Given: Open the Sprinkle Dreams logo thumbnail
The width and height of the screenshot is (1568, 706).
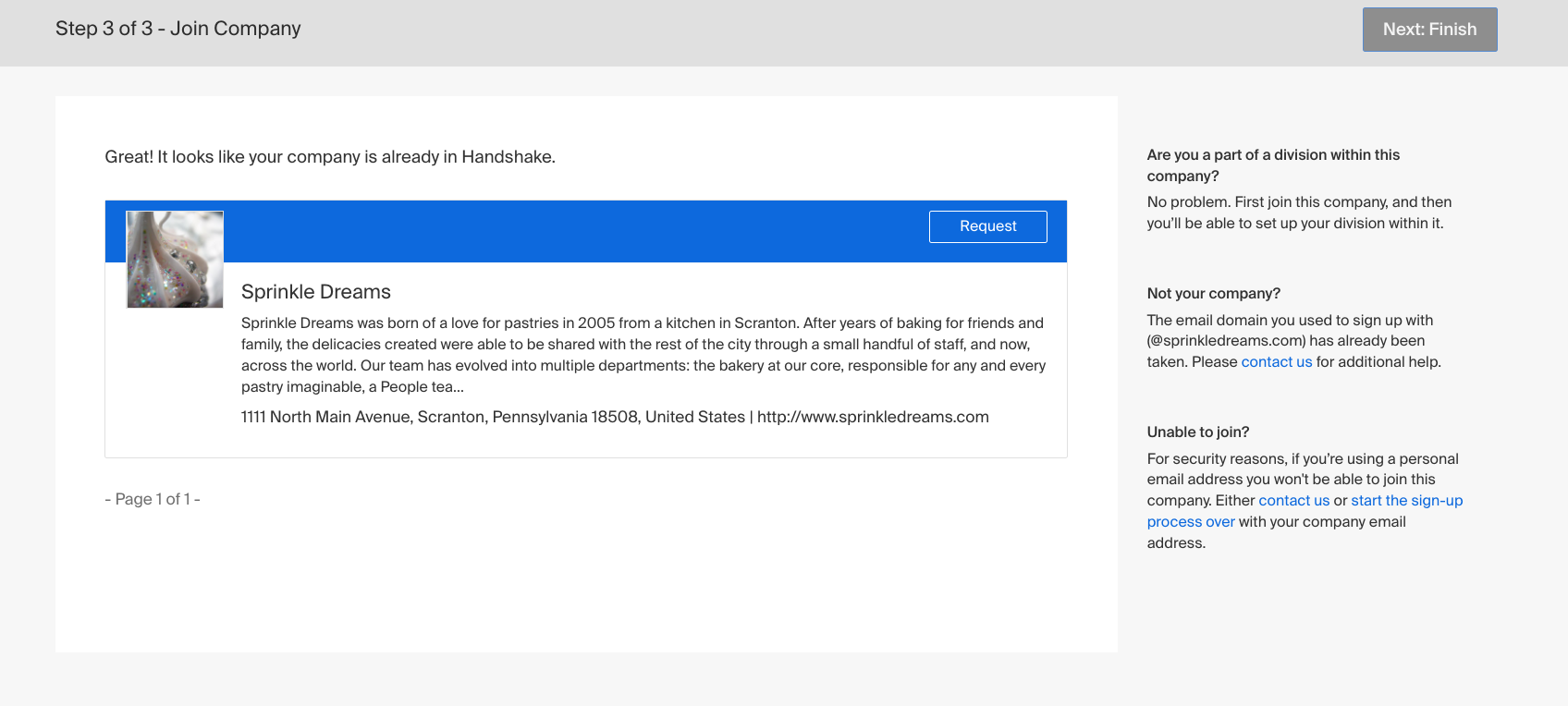Looking at the screenshot, I should 175,260.
